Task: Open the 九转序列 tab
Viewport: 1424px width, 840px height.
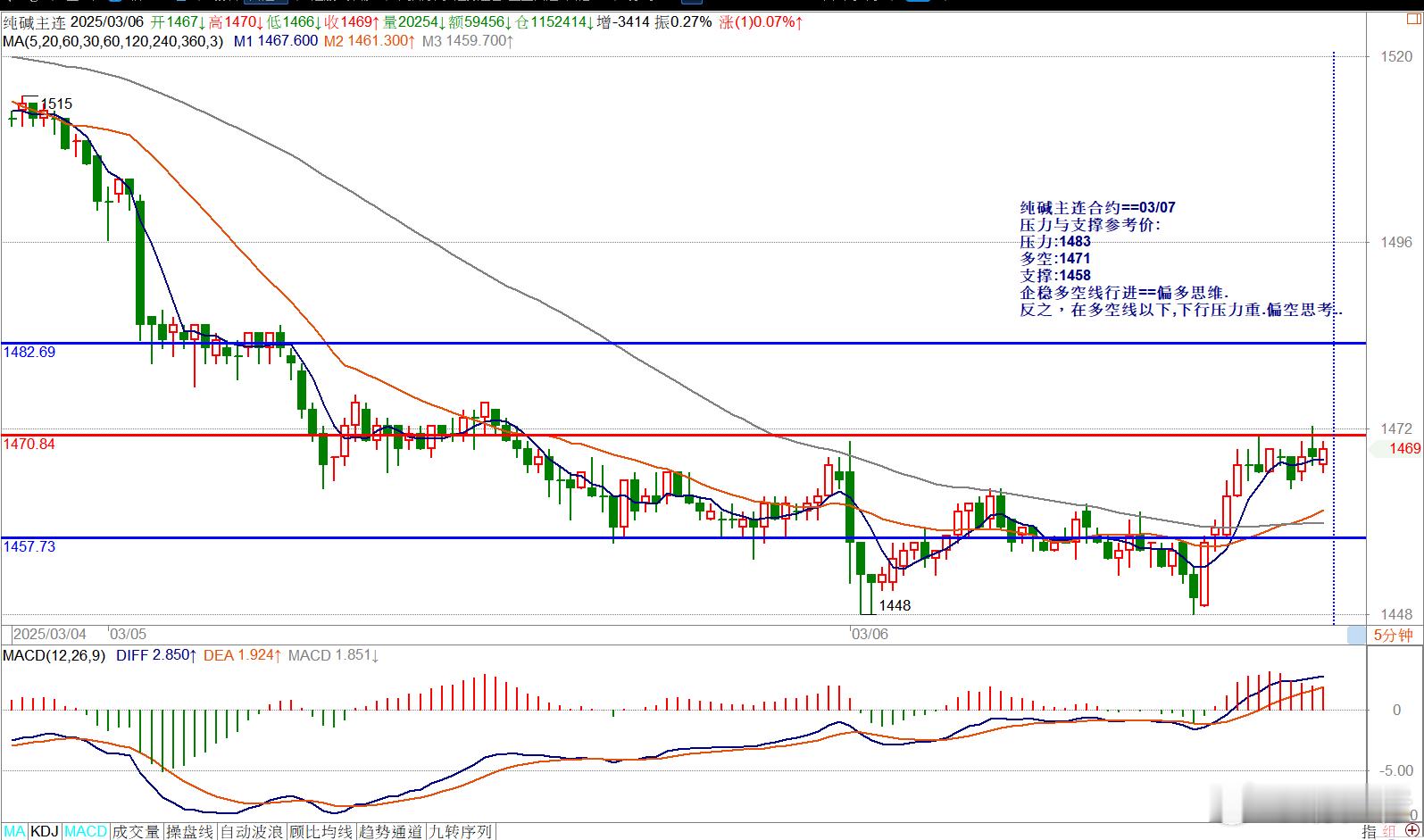Action: [x=460, y=831]
